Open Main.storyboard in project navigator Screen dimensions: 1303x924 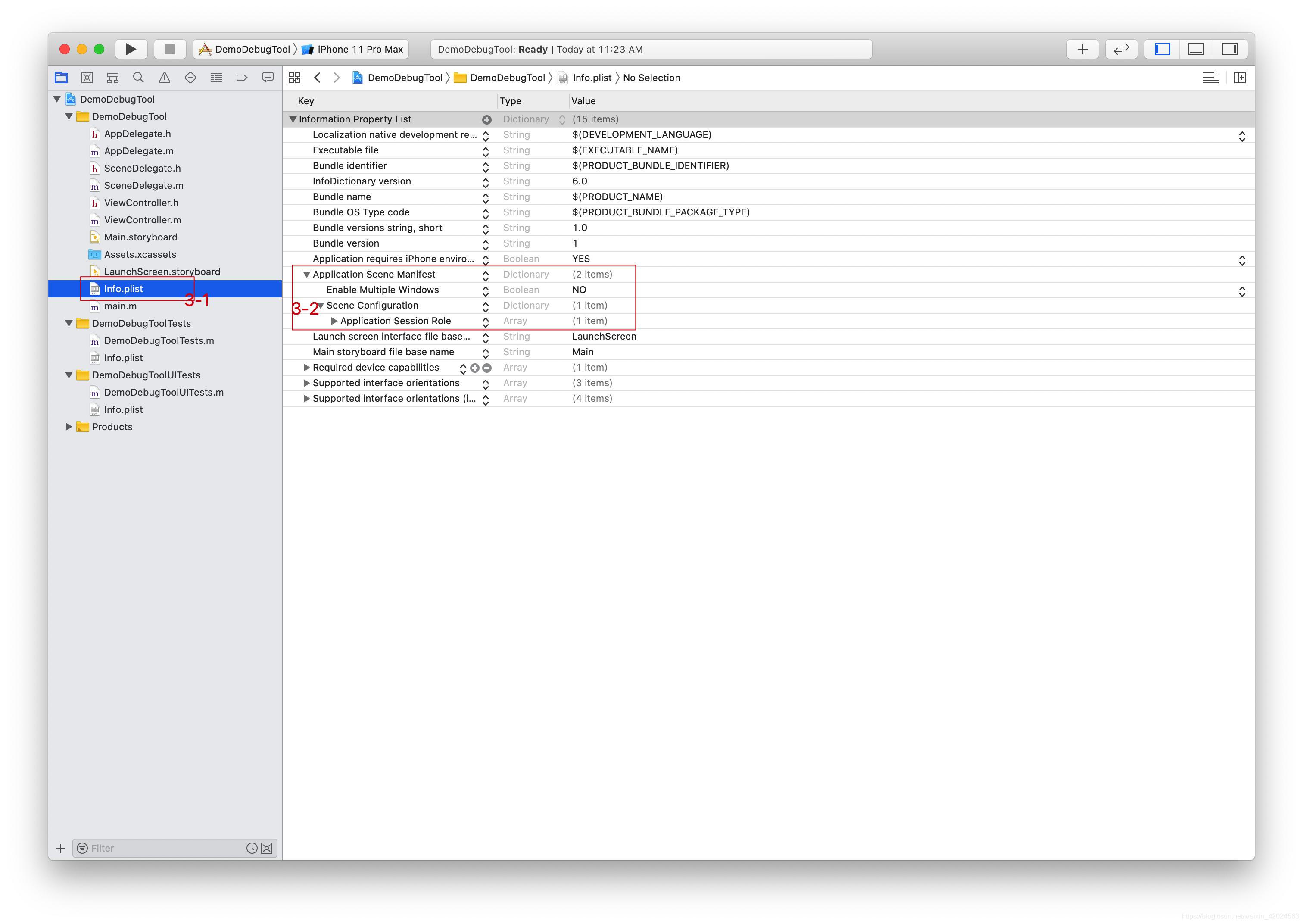pos(140,237)
